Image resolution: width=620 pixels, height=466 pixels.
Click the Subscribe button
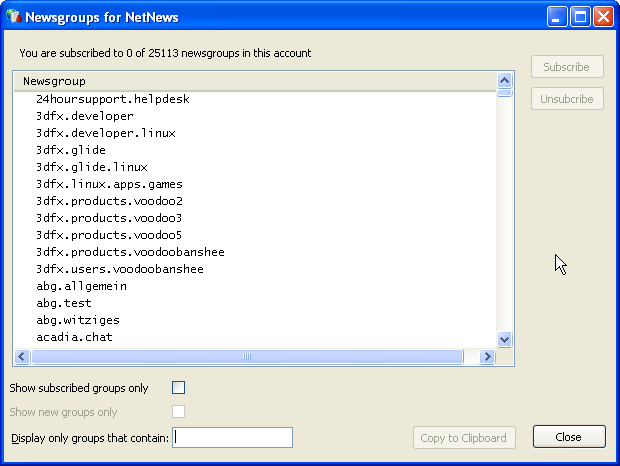567,67
